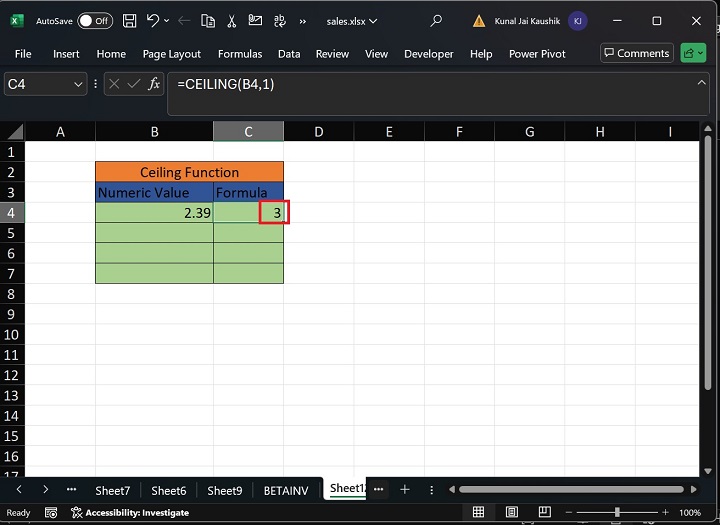Switch to Page Break Preview icon
Screen dimensions: 720x525
coord(545,512)
